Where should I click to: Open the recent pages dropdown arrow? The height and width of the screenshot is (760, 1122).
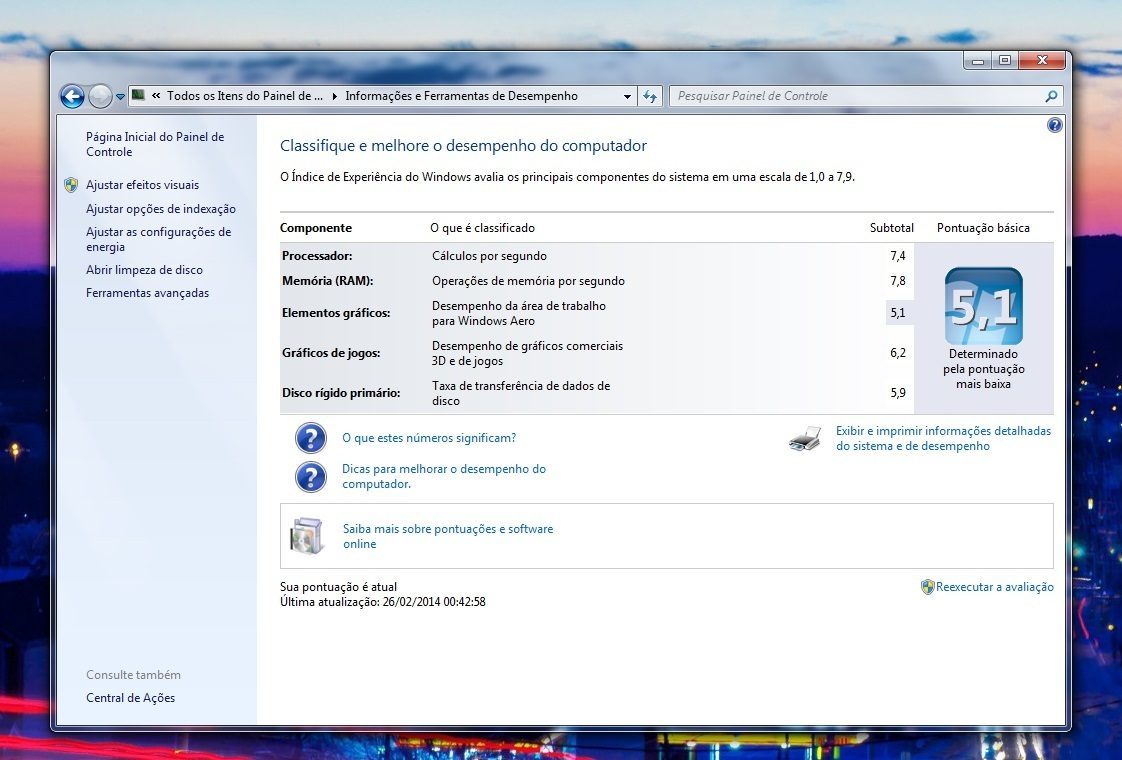click(120, 97)
